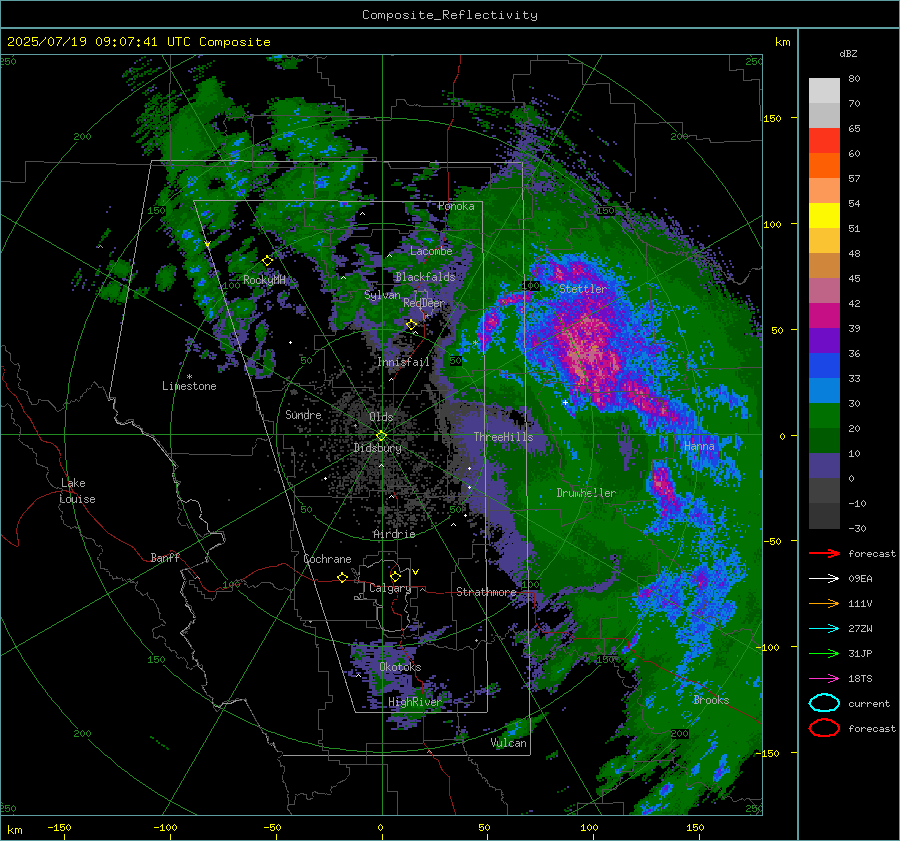Viewport: 900px width, 841px height.
Task: Pick the yellow 54 dBZ color swatch
Action: coord(824,215)
